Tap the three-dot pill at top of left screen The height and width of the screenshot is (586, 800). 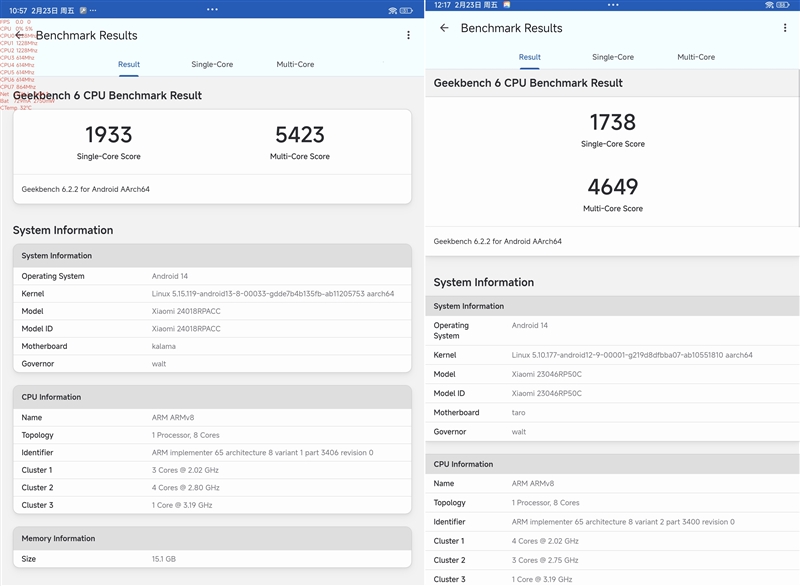point(212,9)
